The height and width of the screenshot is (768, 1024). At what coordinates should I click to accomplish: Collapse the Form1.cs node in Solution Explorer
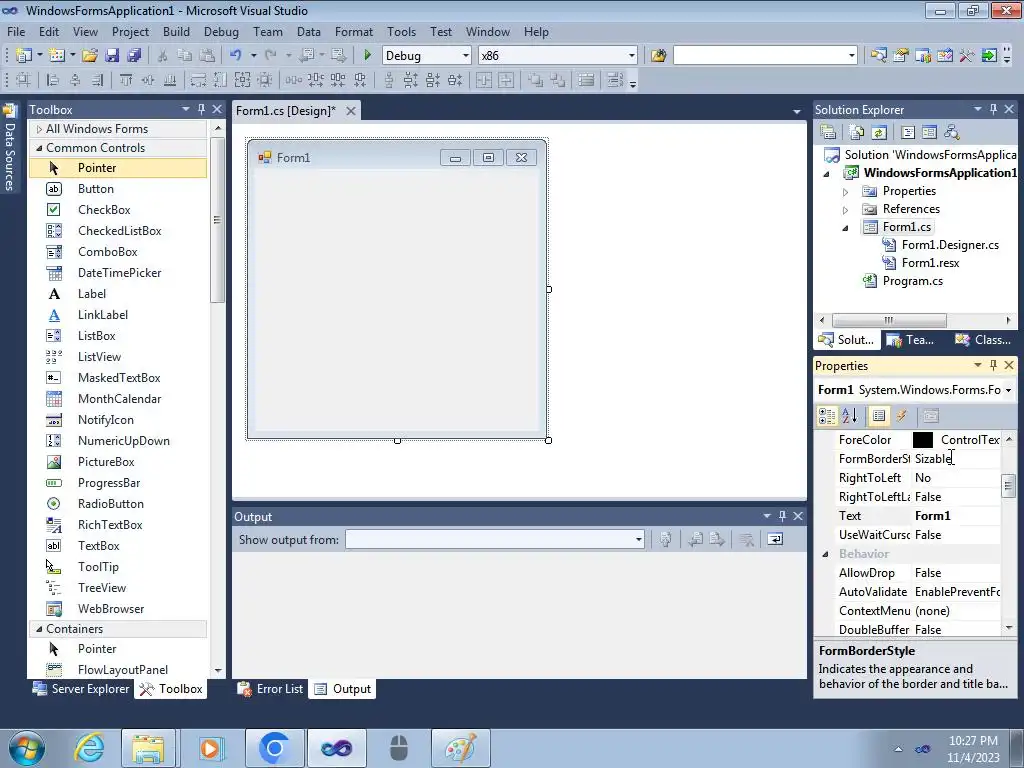846,228
